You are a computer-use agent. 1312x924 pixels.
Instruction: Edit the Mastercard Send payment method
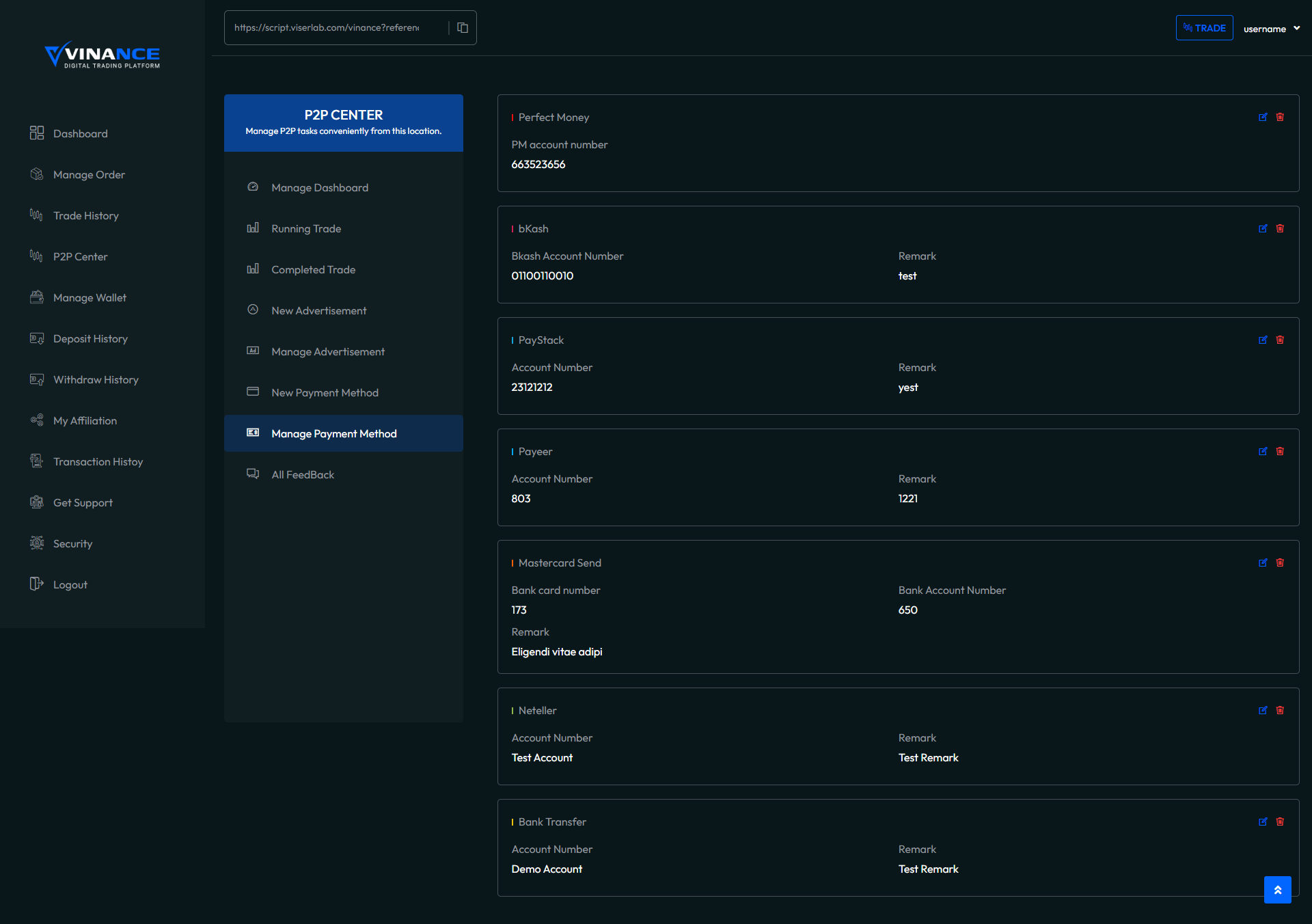coord(1263,563)
